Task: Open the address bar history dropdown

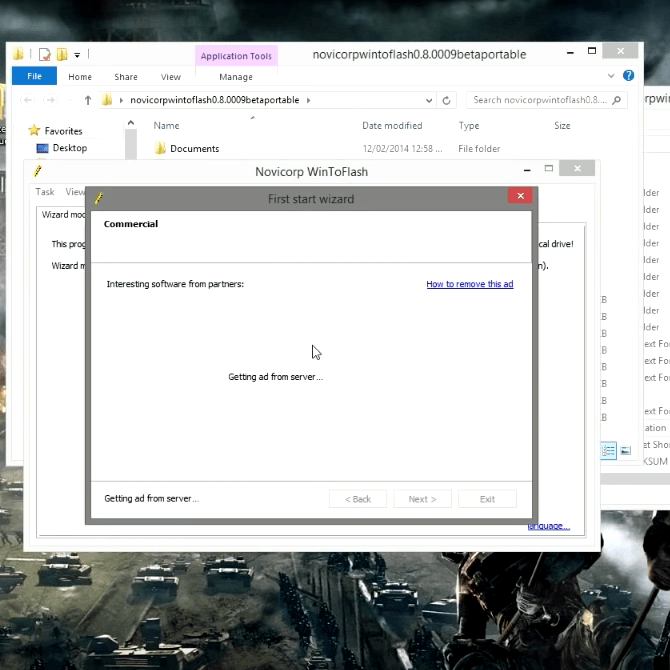Action: point(429,100)
